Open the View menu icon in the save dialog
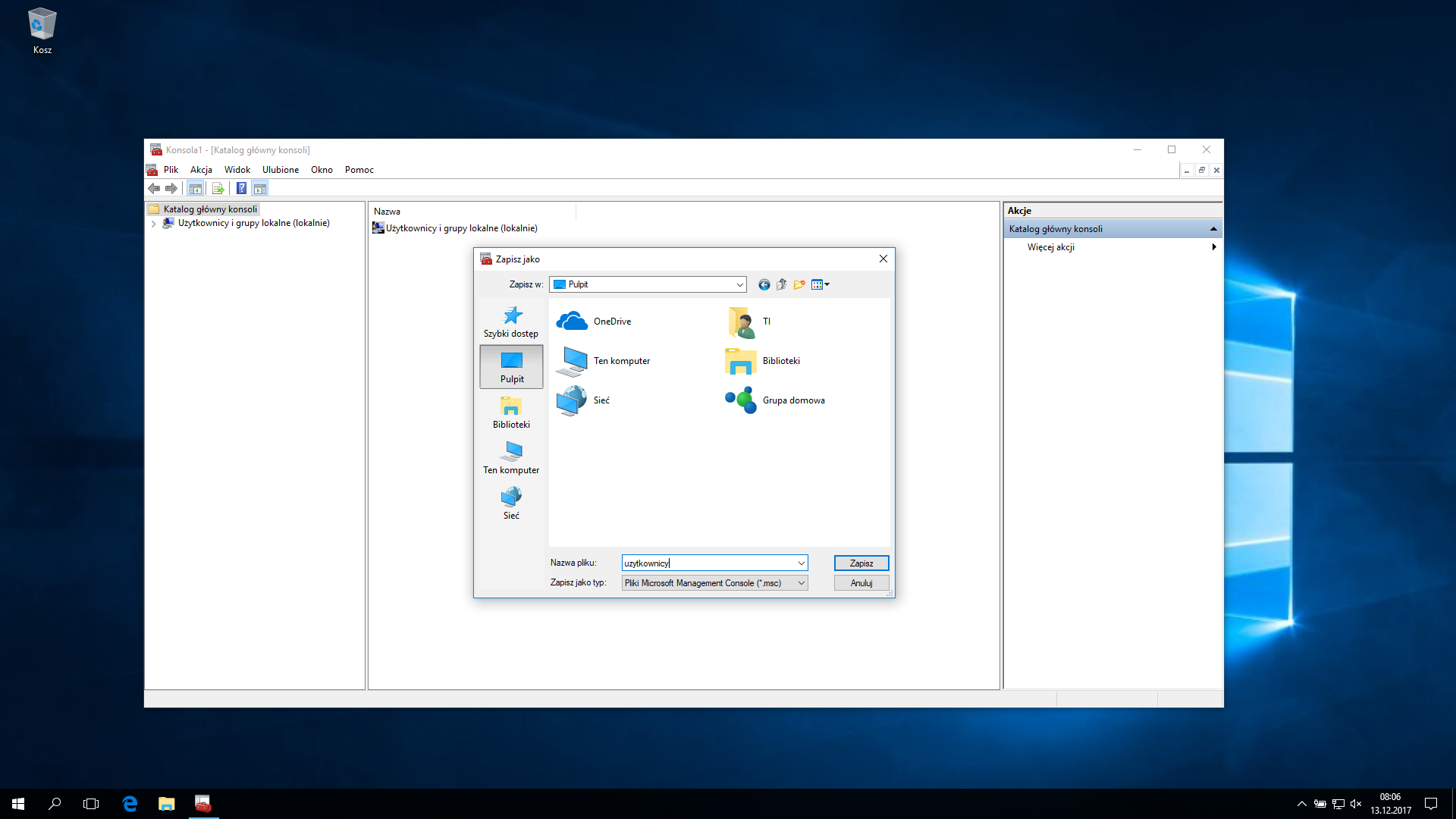The image size is (1456, 819). 821,284
